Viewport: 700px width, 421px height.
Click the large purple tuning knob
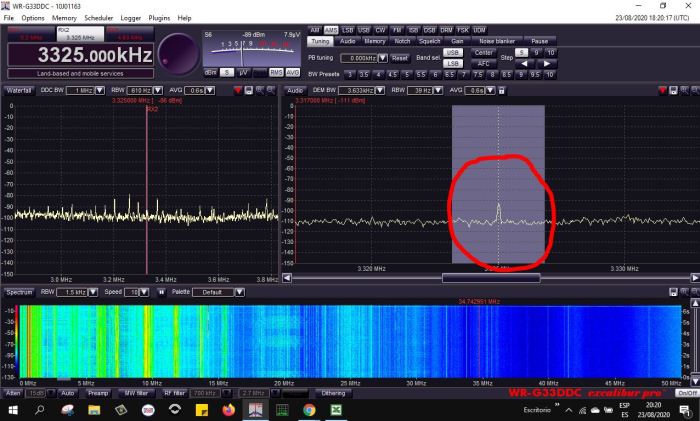[x=178, y=53]
